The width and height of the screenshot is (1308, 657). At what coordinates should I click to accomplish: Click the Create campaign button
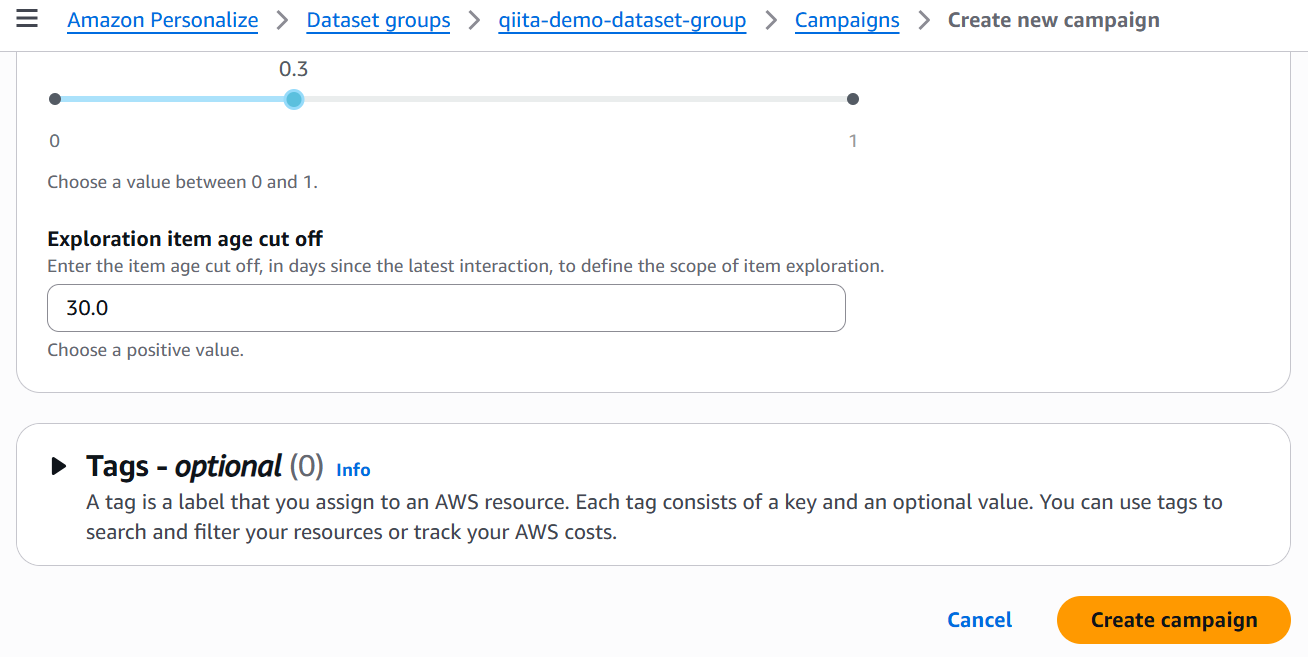point(1173,620)
